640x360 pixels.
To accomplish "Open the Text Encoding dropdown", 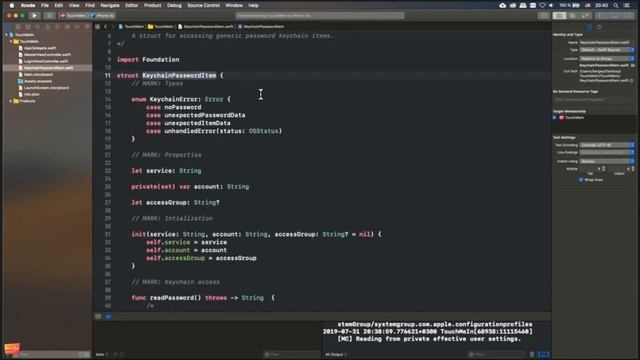I will coord(607,145).
